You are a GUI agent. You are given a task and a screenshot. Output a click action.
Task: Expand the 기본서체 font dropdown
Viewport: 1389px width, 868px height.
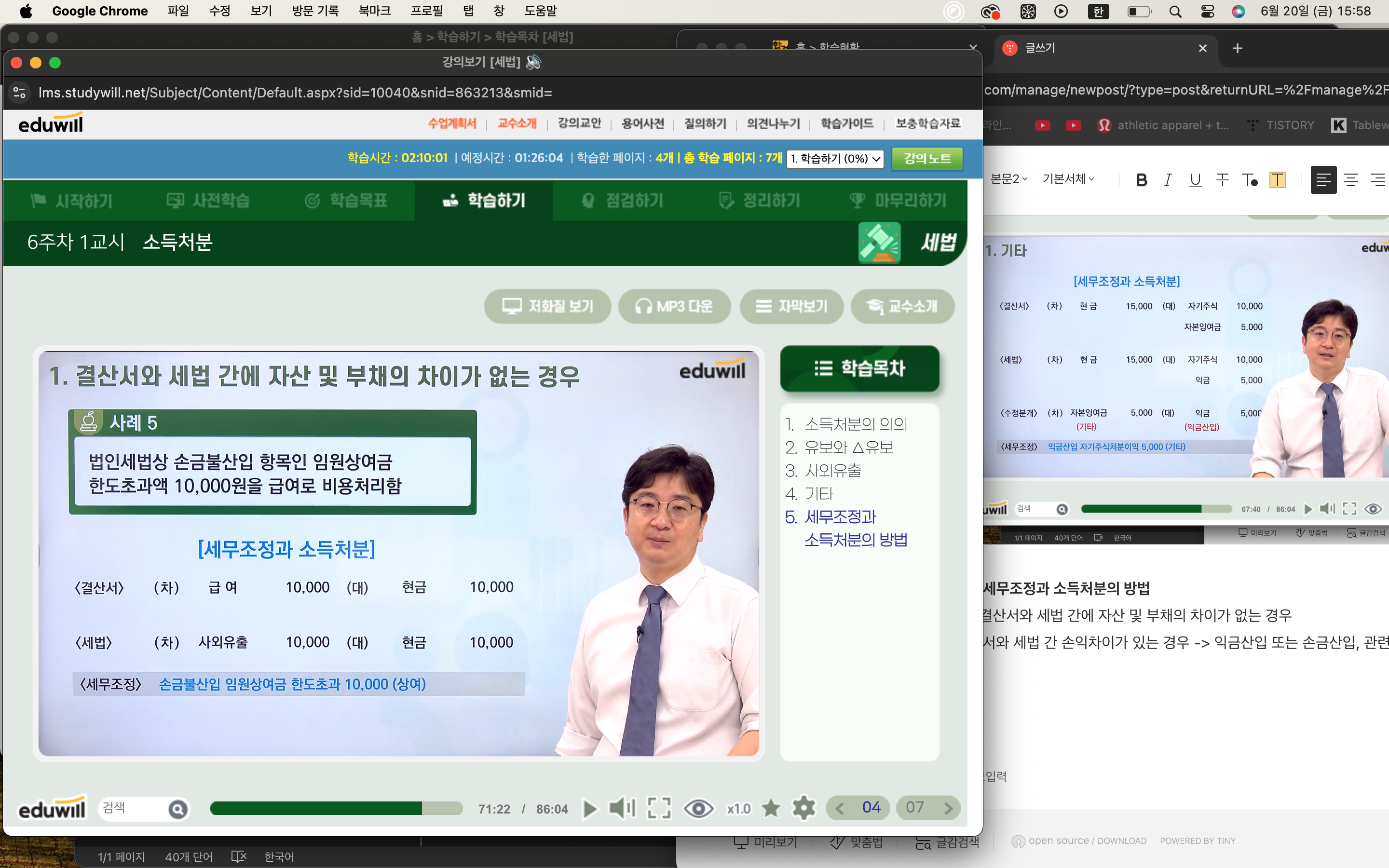point(1068,179)
